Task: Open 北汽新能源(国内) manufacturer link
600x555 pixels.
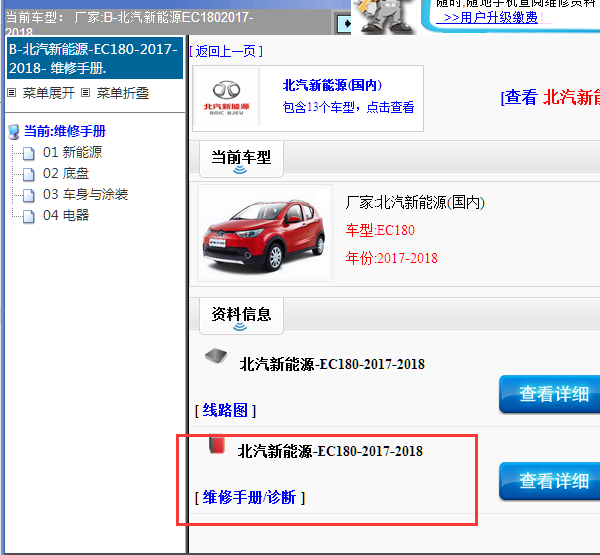Action: pos(332,85)
